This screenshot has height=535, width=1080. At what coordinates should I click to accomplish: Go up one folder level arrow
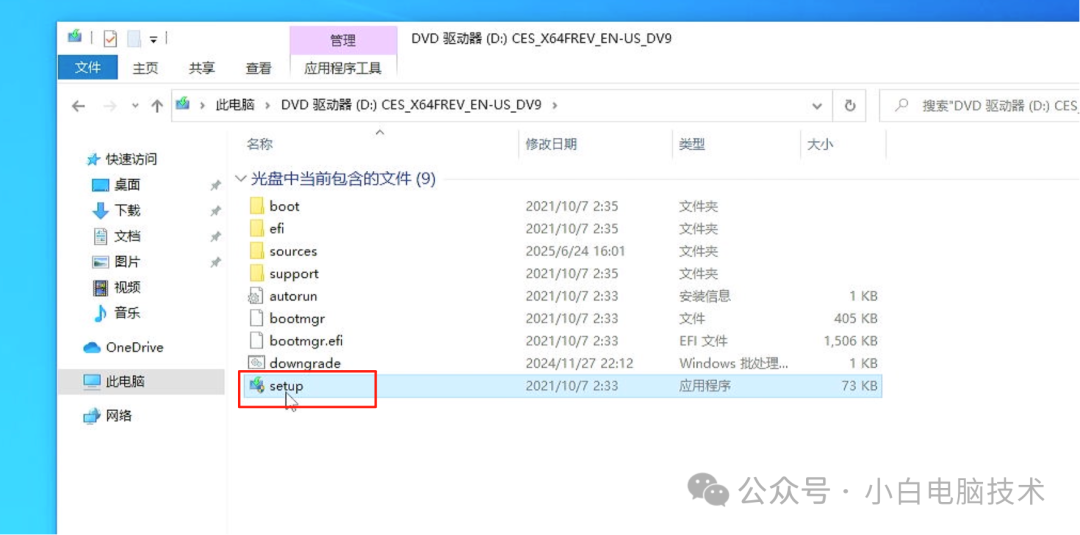pyautogui.click(x=157, y=106)
